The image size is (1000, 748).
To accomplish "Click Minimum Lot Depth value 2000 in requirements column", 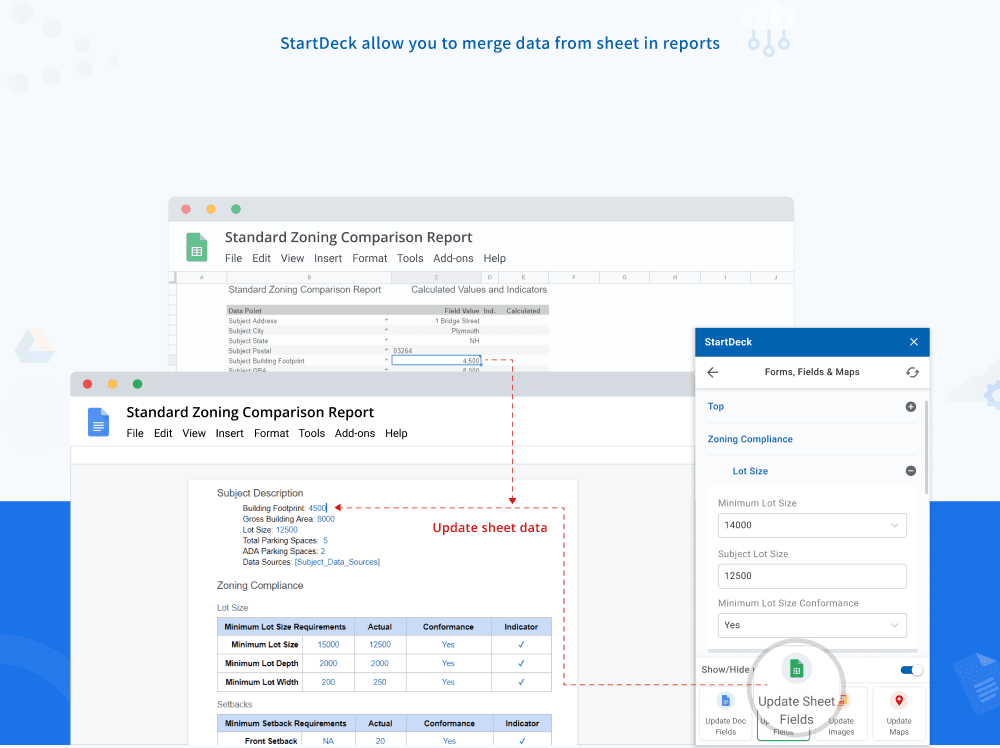I will 328,663.
